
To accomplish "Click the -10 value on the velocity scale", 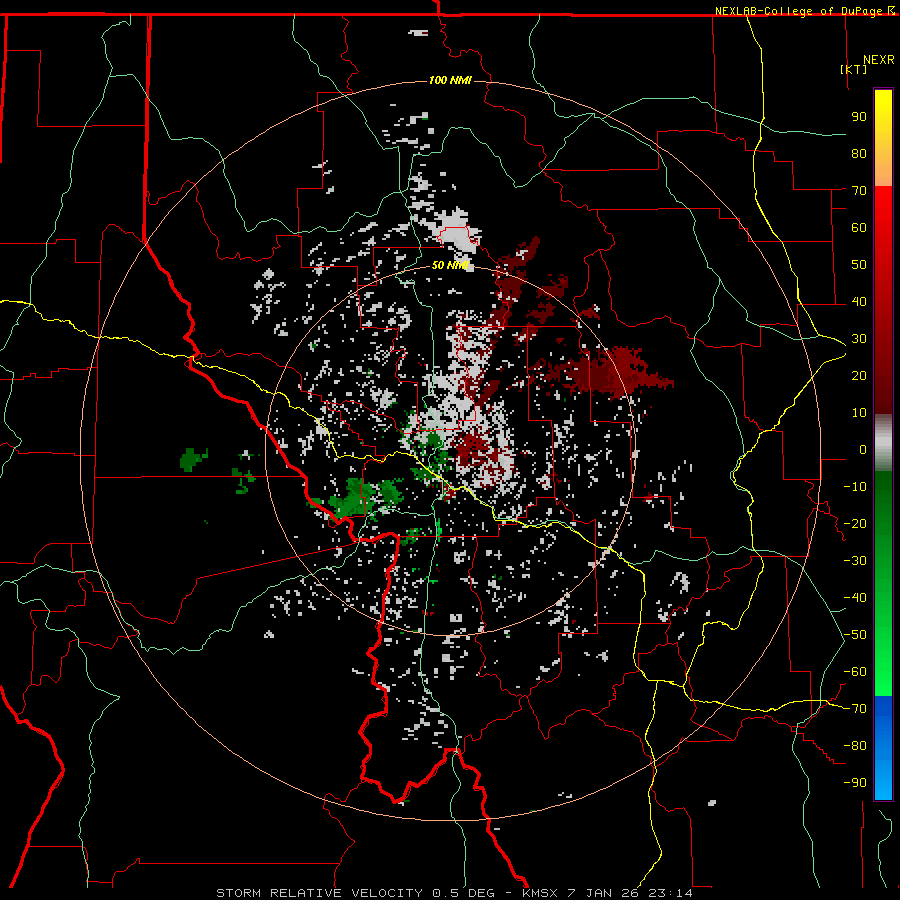I will click(855, 487).
